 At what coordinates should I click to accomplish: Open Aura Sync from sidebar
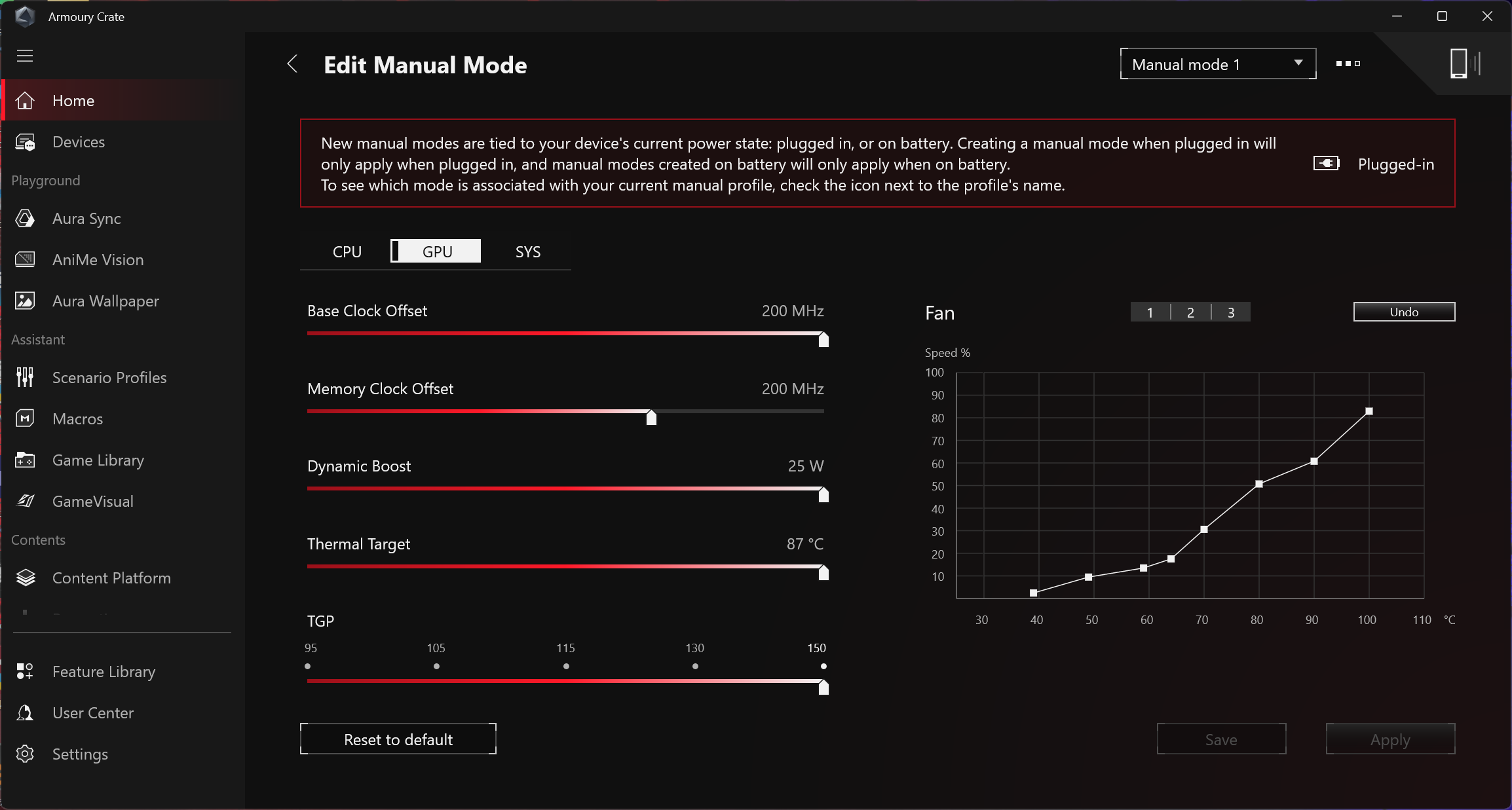(x=86, y=219)
